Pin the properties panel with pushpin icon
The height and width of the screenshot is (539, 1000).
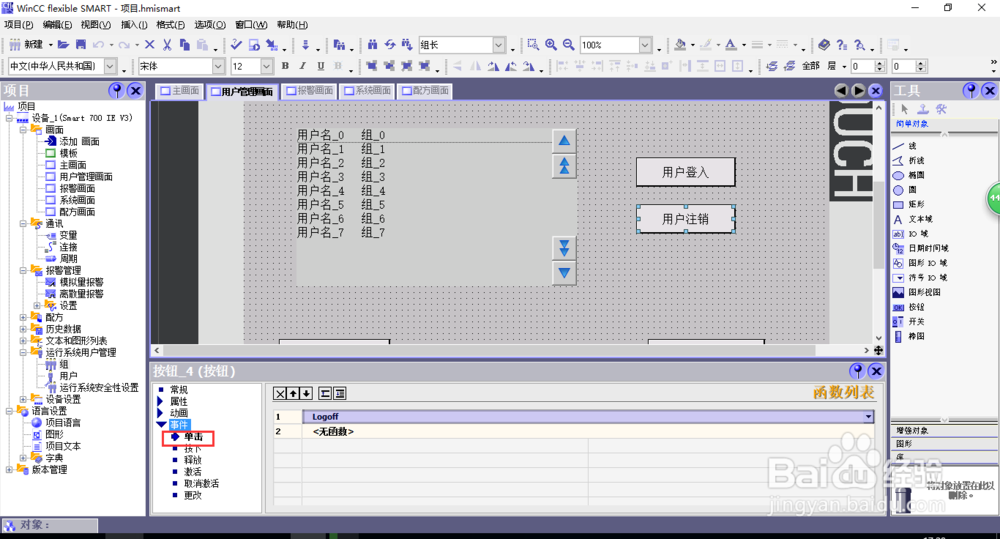coord(857,371)
